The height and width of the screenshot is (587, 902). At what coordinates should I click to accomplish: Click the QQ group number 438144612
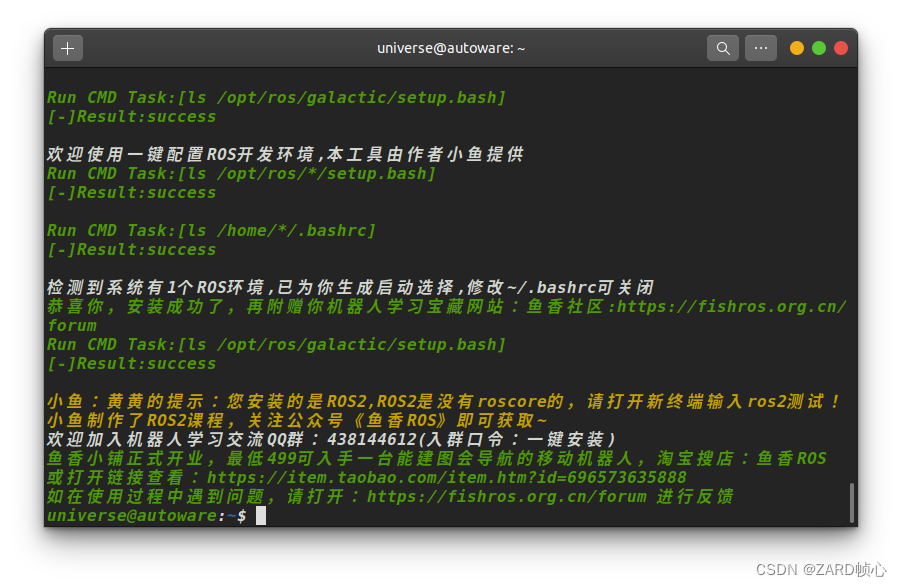point(372,440)
